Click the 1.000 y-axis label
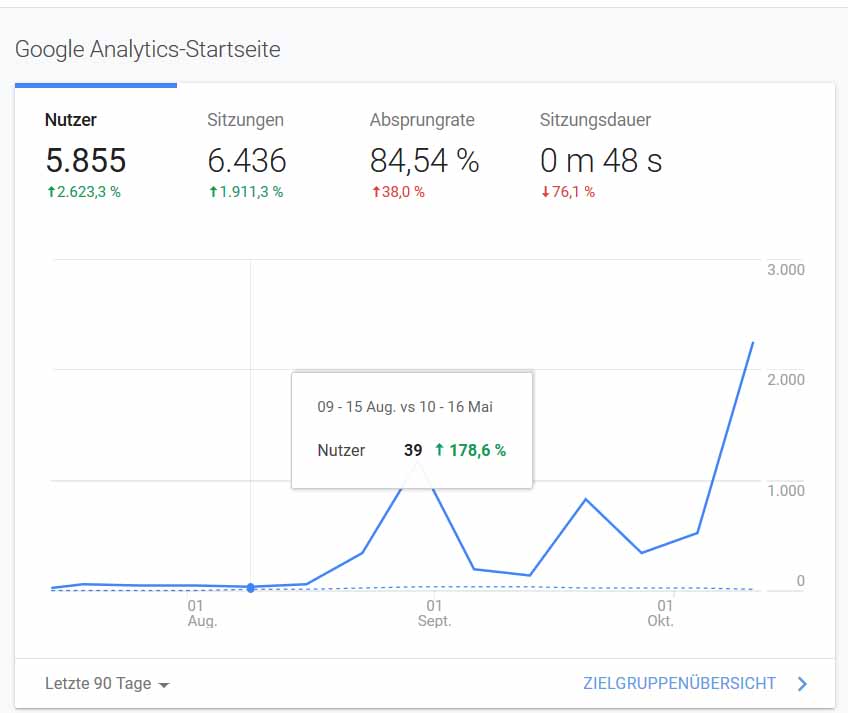This screenshot has height=713, width=848. (x=786, y=491)
